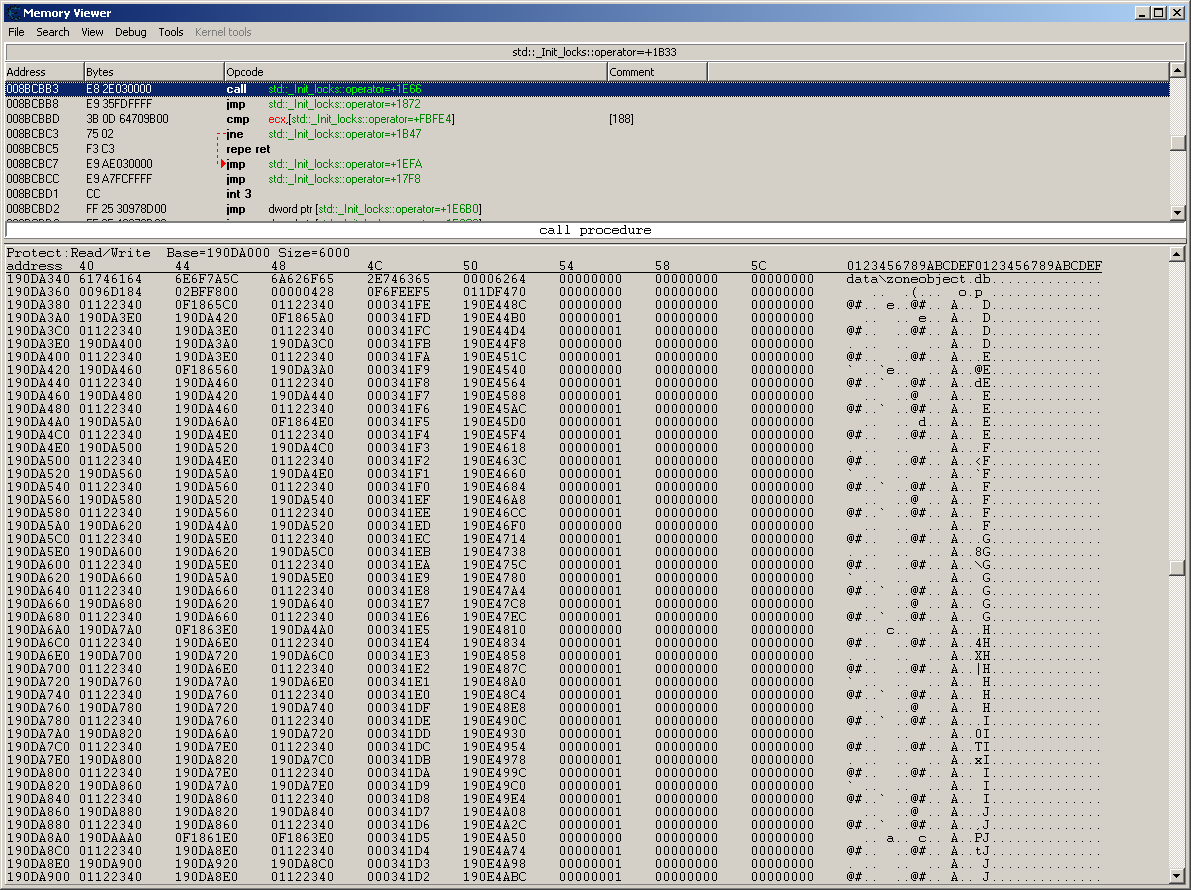
Task: Open the View menu
Action: [x=92, y=32]
